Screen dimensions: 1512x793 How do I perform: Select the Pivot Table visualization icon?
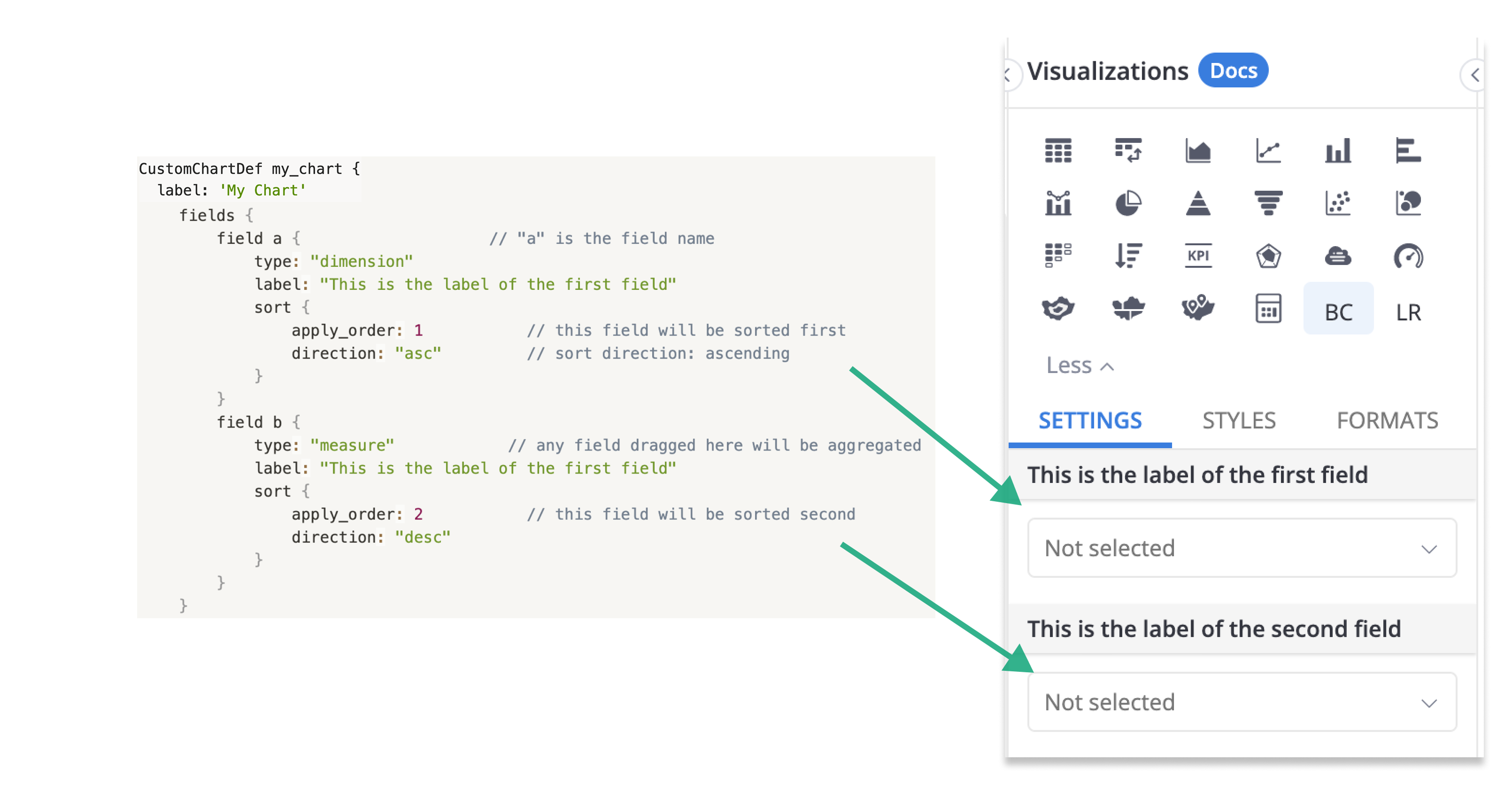(1127, 151)
